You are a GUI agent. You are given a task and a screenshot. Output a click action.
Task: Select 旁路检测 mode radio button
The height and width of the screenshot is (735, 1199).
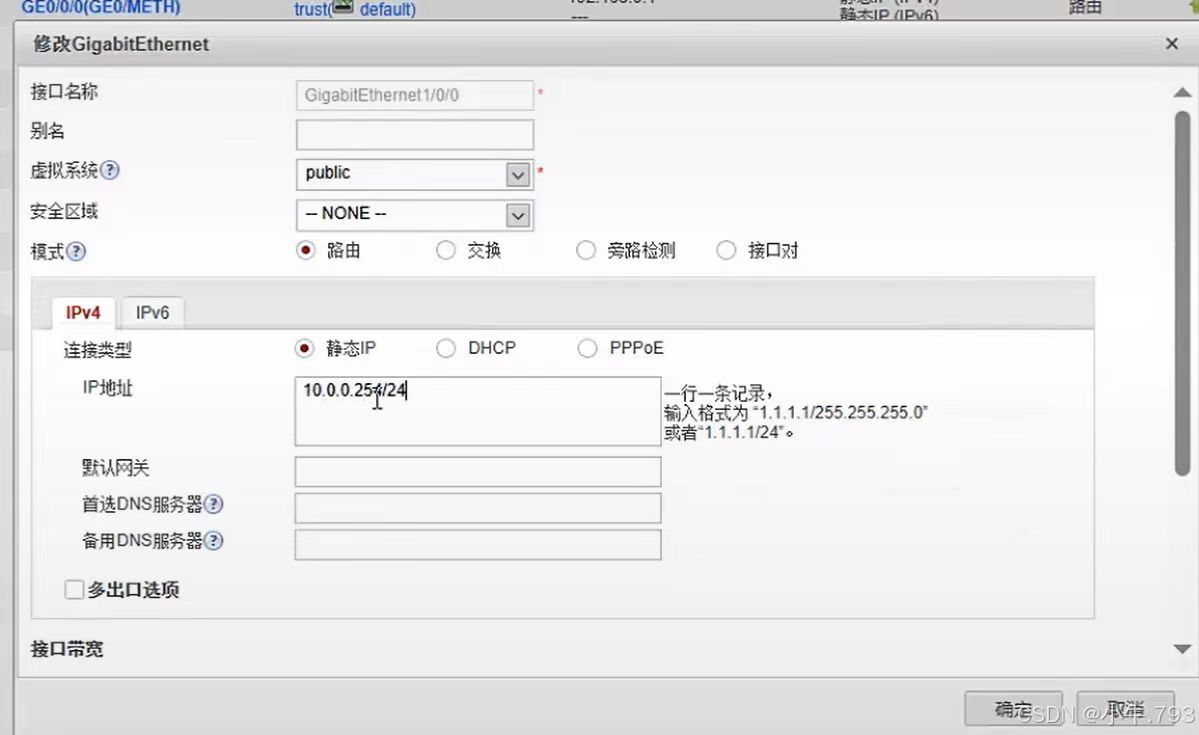(x=586, y=251)
